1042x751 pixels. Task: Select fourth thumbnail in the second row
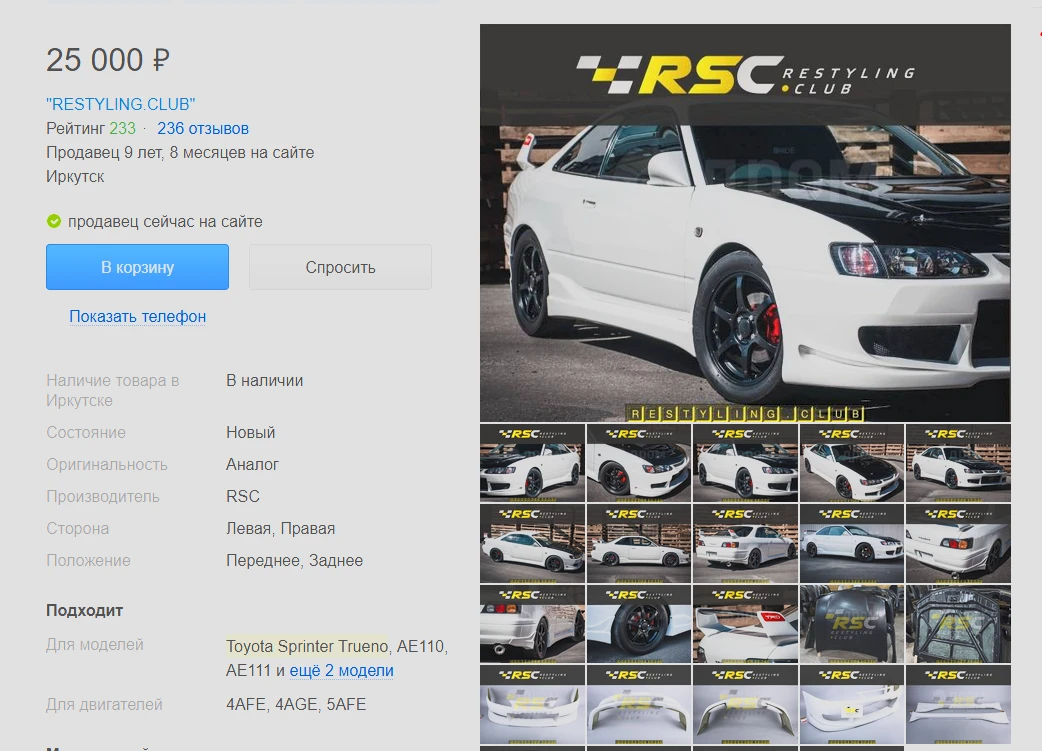pyautogui.click(x=852, y=544)
